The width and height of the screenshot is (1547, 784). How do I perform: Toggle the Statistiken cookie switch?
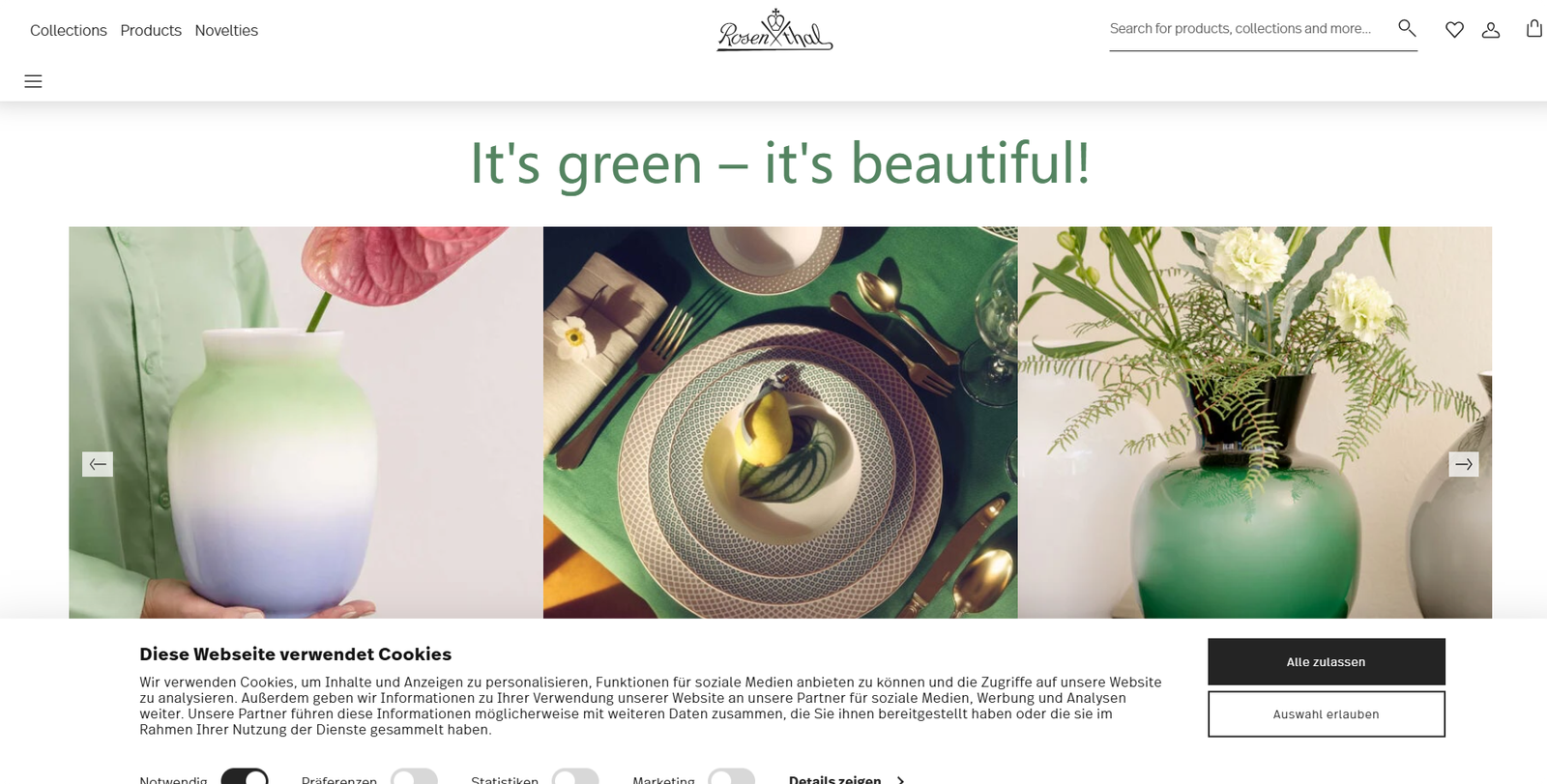[575, 776]
